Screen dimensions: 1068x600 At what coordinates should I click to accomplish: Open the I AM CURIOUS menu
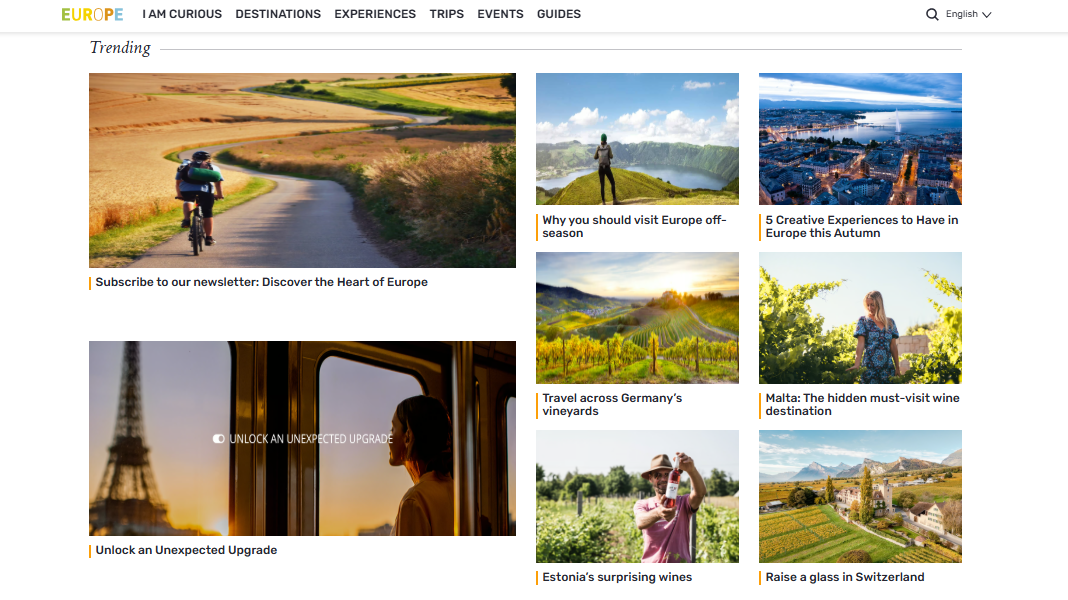pos(182,14)
